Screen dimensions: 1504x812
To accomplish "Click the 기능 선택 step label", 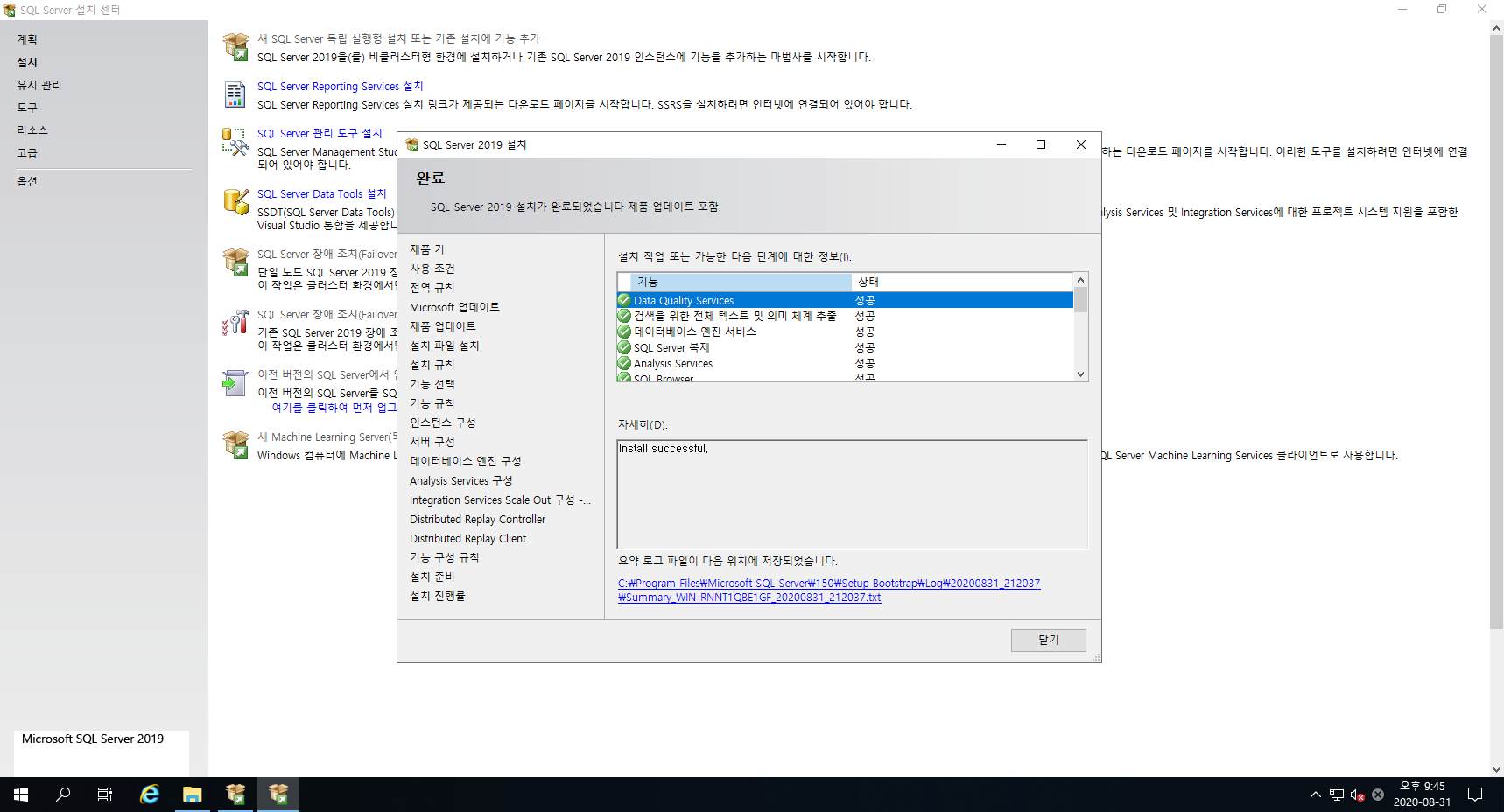I will click(x=432, y=384).
